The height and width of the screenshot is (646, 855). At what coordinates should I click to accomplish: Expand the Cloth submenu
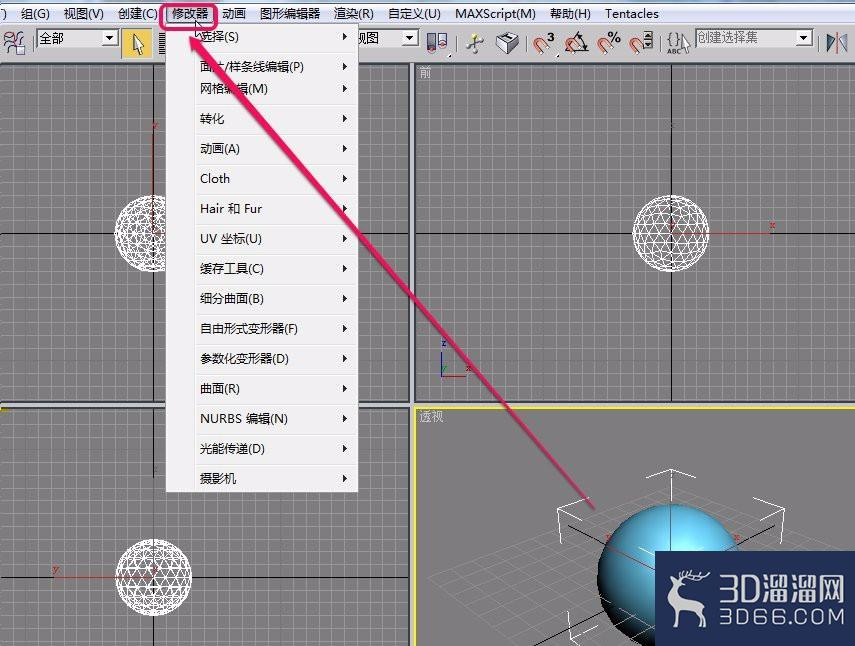pyautogui.click(x=262, y=178)
